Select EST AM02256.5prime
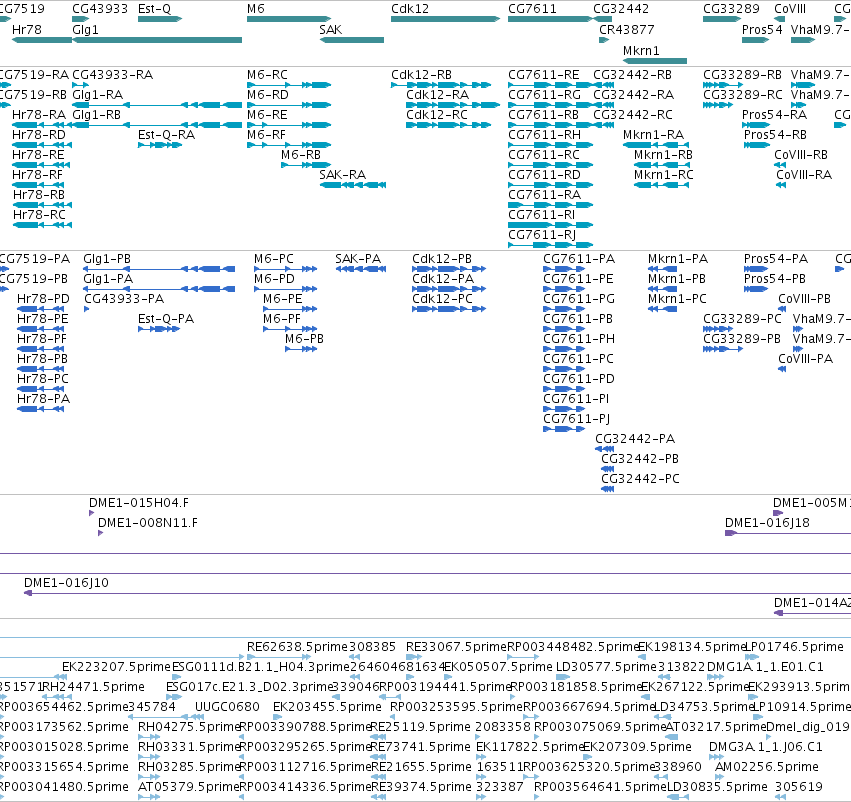Viewport: 851px width, 802px height. tap(767, 766)
